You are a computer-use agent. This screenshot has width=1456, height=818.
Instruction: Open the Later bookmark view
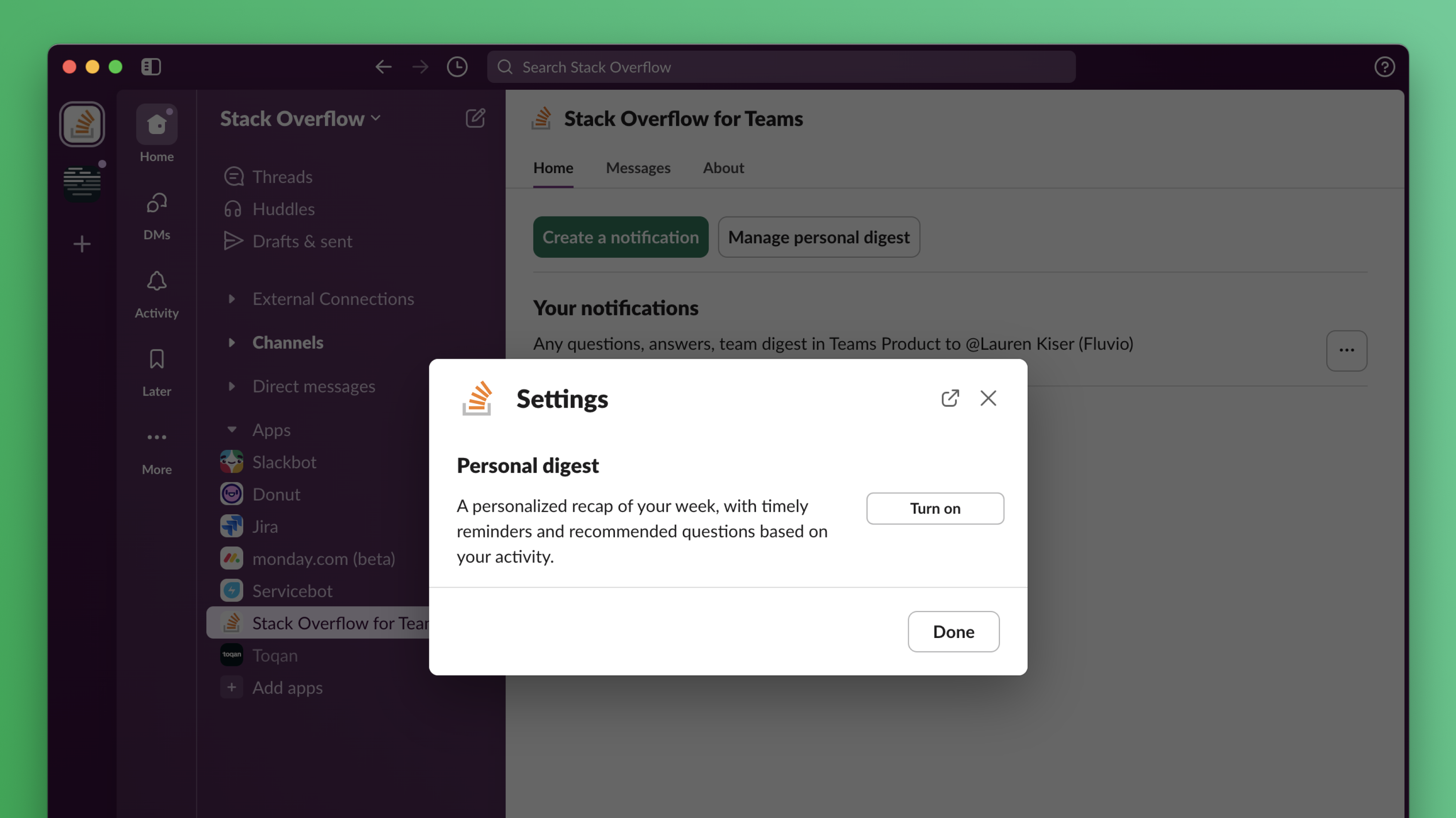[x=156, y=372]
